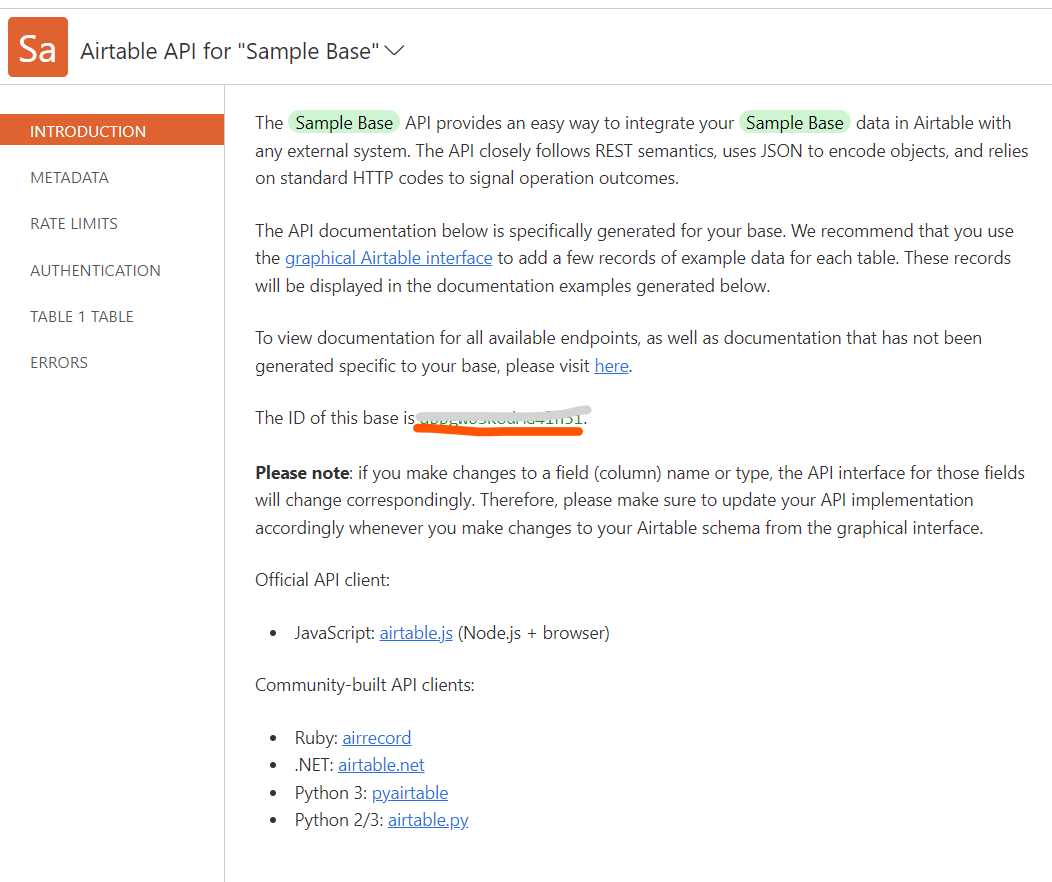Open the graphical Airtable interface link
This screenshot has height=882, width=1052.
[388, 258]
